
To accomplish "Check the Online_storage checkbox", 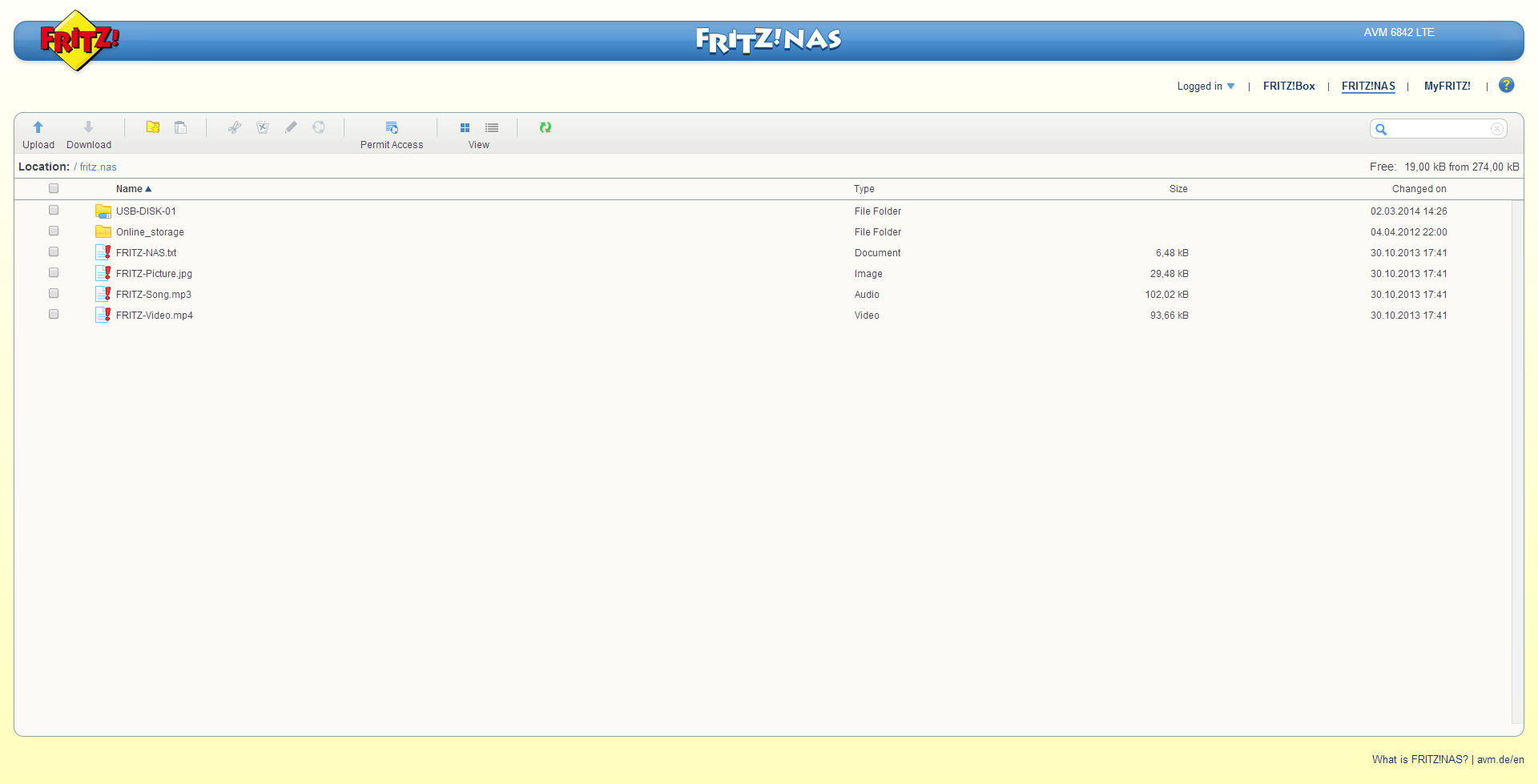I will coord(54,231).
